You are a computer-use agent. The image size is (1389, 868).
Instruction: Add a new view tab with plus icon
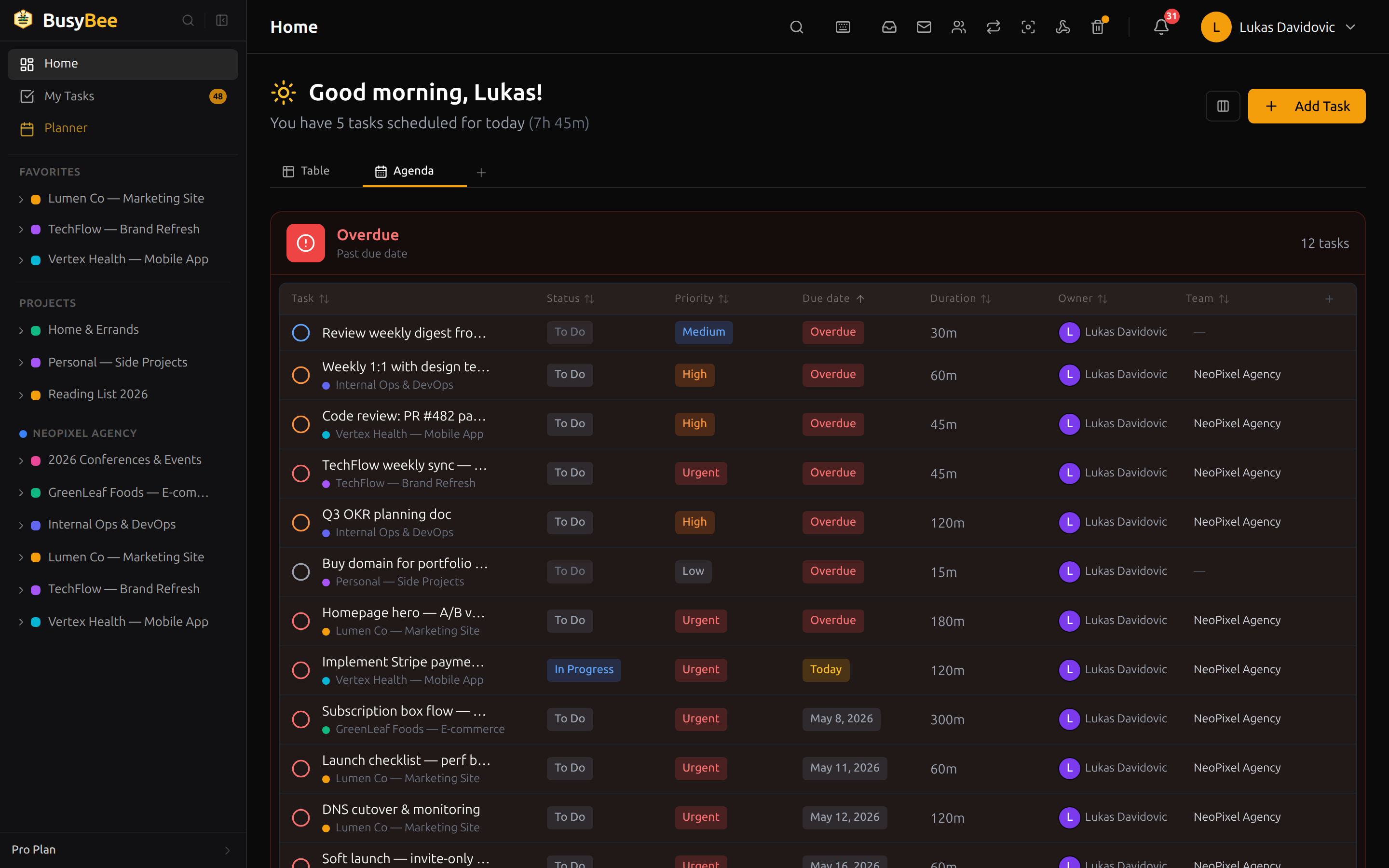[x=481, y=172]
